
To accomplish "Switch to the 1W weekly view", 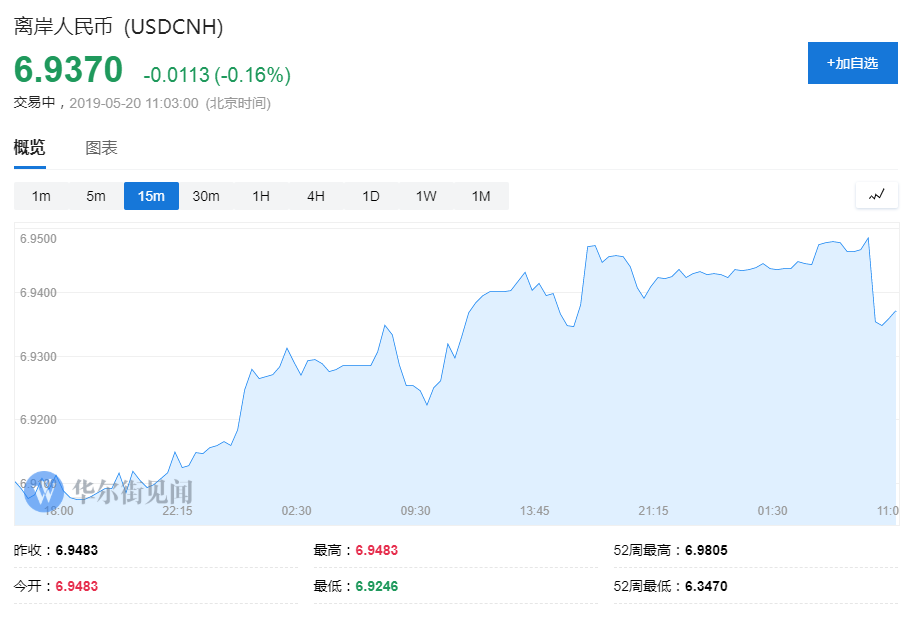I will pyautogui.click(x=426, y=196).
